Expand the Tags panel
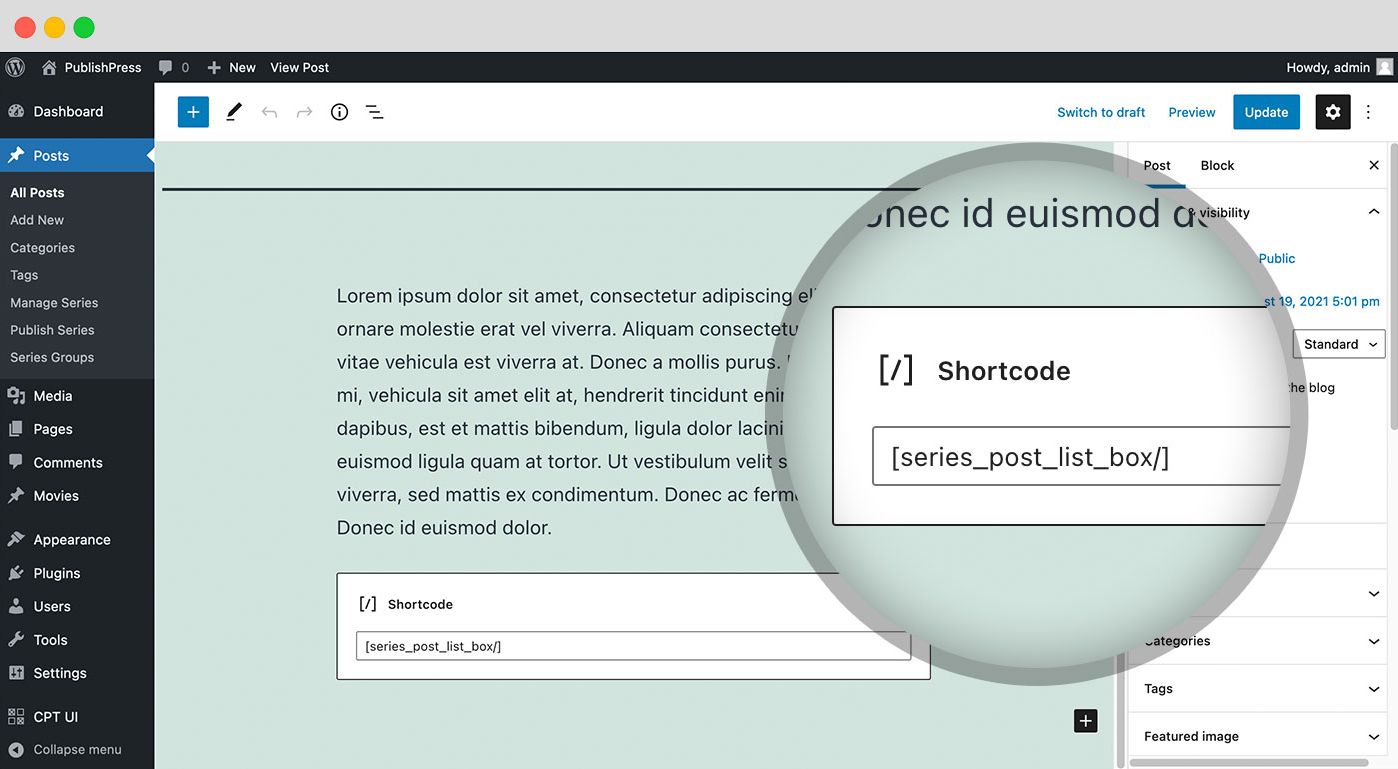Image resolution: width=1398 pixels, height=769 pixels. pos(1374,689)
